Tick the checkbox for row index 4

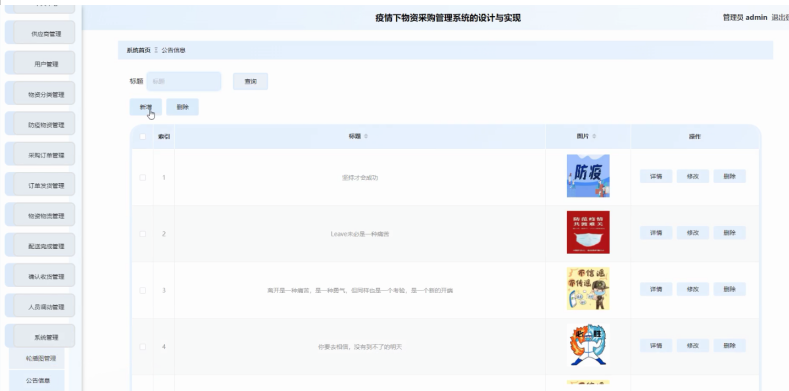142,347
